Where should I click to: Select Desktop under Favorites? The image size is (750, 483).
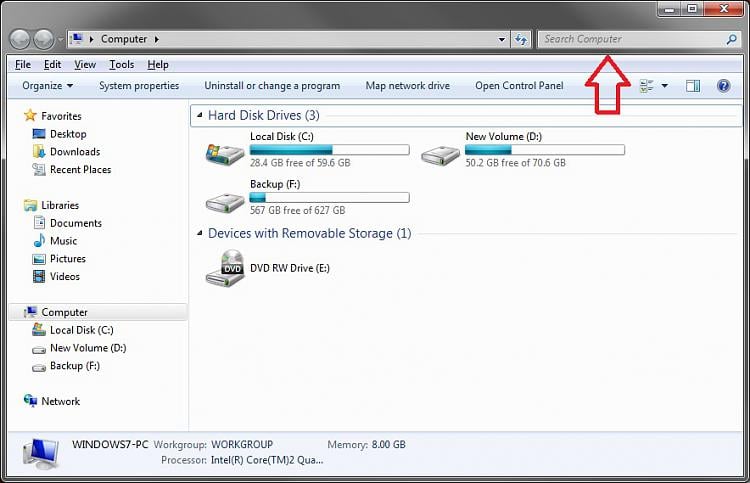[x=68, y=134]
